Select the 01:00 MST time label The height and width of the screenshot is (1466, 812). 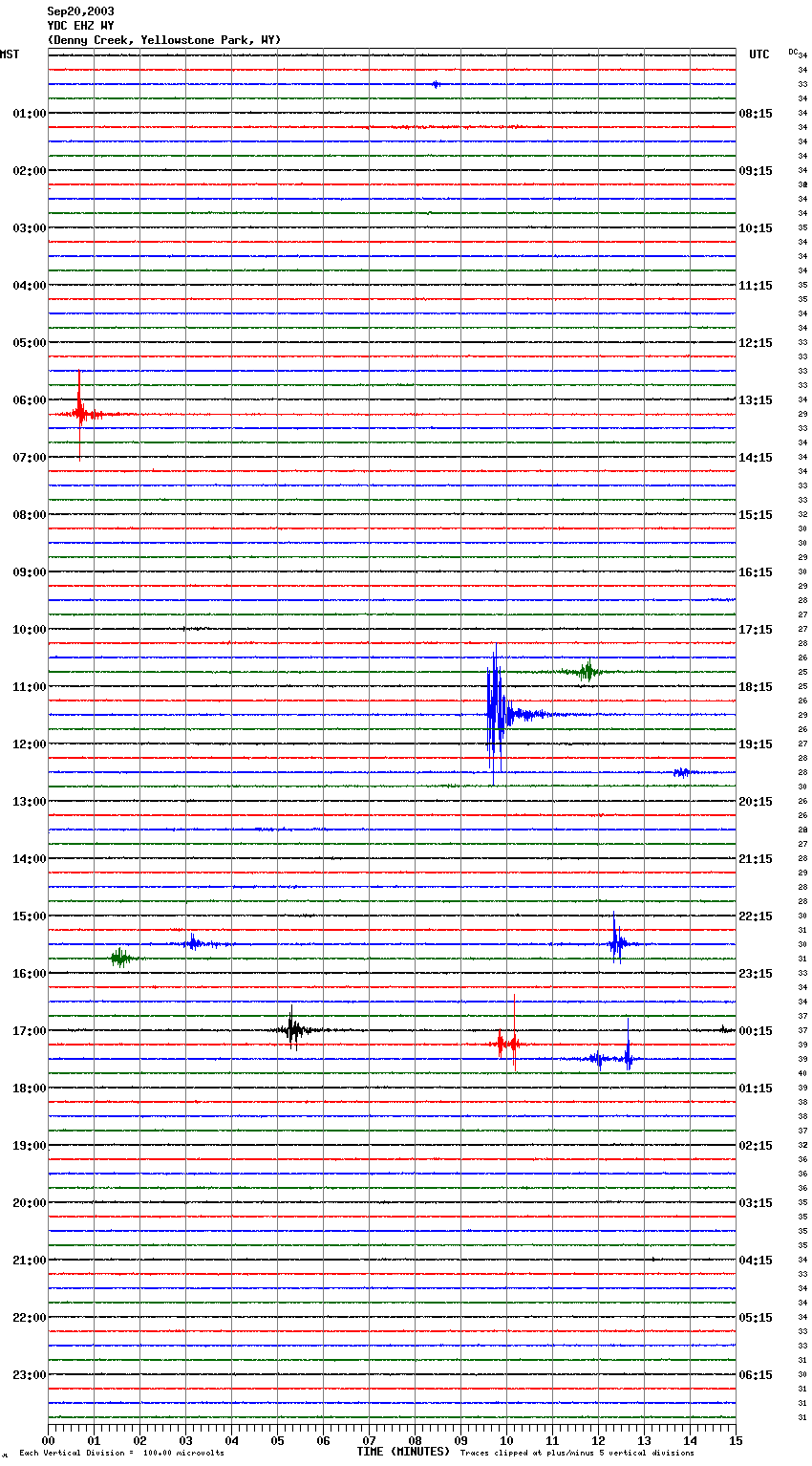coord(30,114)
